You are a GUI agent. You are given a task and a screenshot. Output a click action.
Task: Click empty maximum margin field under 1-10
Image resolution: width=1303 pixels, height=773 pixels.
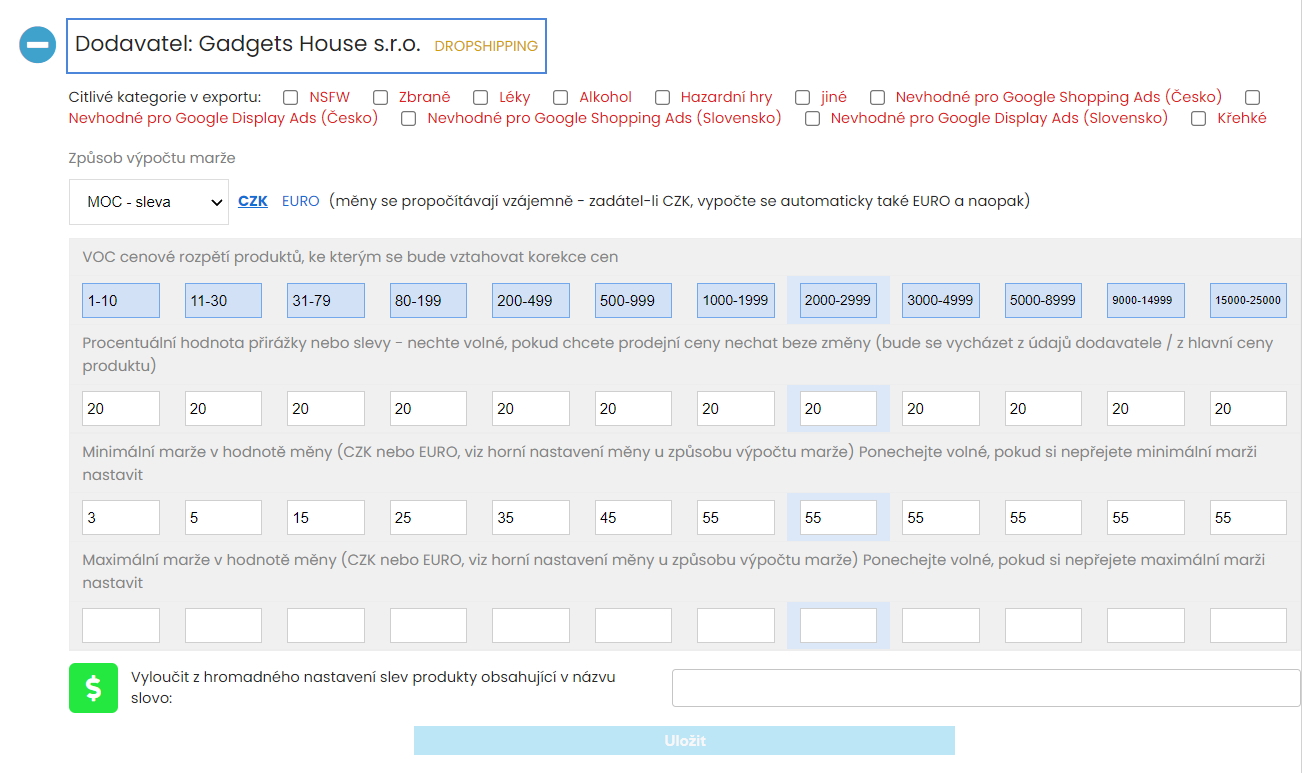(x=121, y=625)
